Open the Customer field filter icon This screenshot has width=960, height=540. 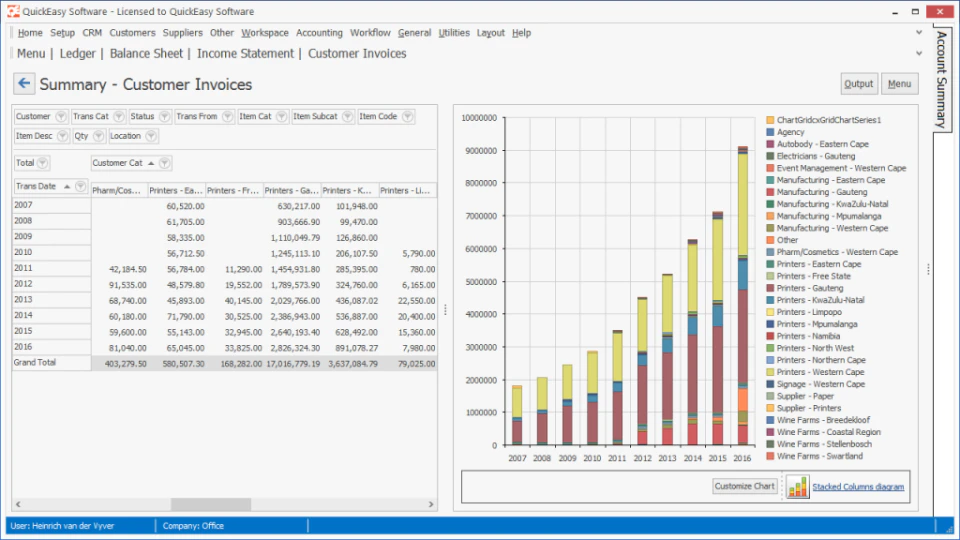61,116
